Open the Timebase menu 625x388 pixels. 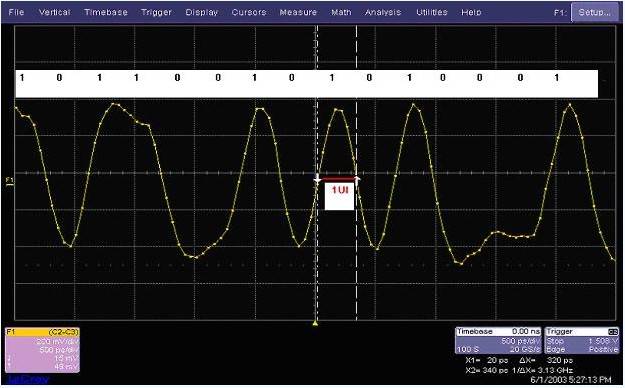pos(106,12)
